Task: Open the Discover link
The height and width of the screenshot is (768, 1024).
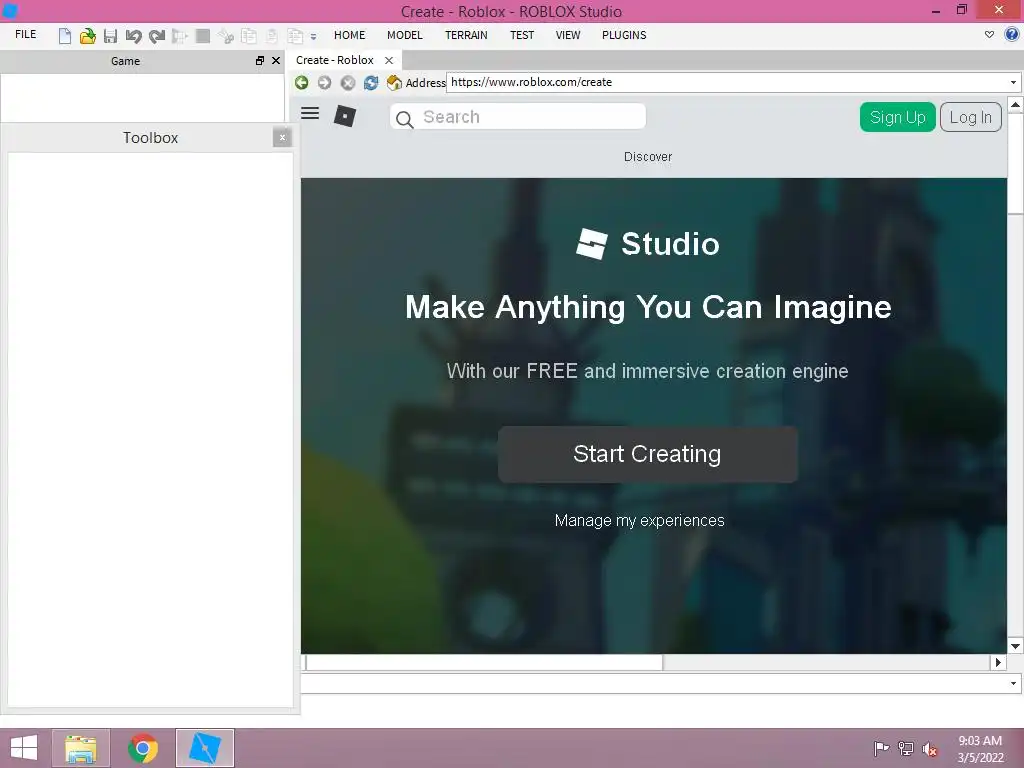Action: pyautogui.click(x=648, y=157)
